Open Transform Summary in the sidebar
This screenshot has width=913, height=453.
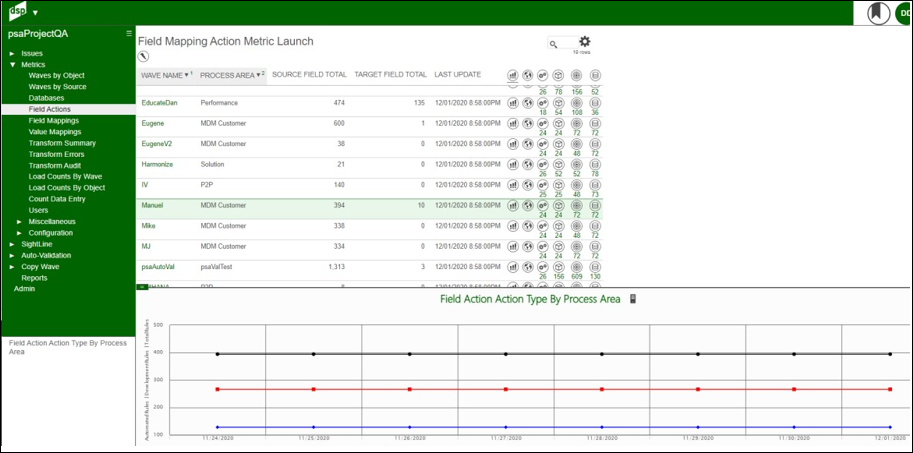(x=62, y=143)
